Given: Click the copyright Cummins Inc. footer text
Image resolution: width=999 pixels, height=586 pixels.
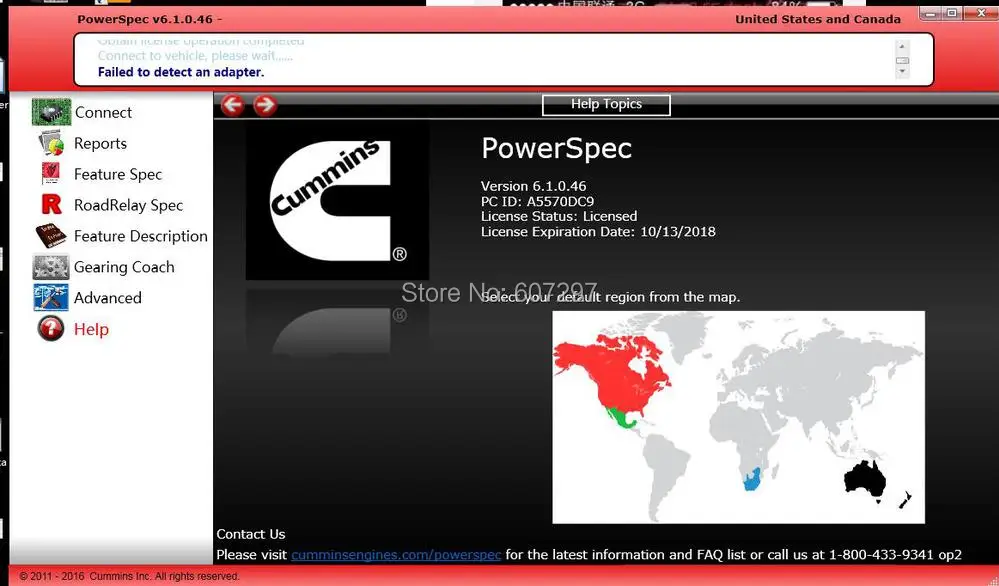Looking at the screenshot, I should (x=129, y=576).
